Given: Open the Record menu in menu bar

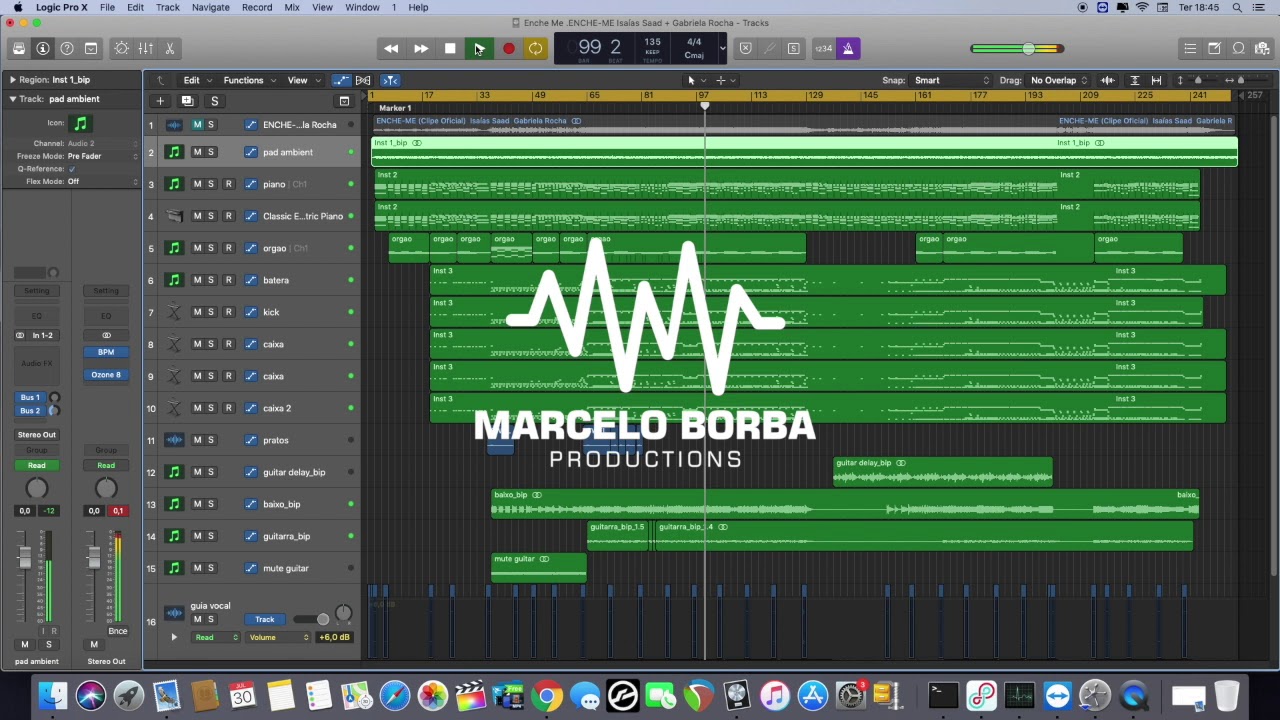Looking at the screenshot, I should tap(257, 7).
